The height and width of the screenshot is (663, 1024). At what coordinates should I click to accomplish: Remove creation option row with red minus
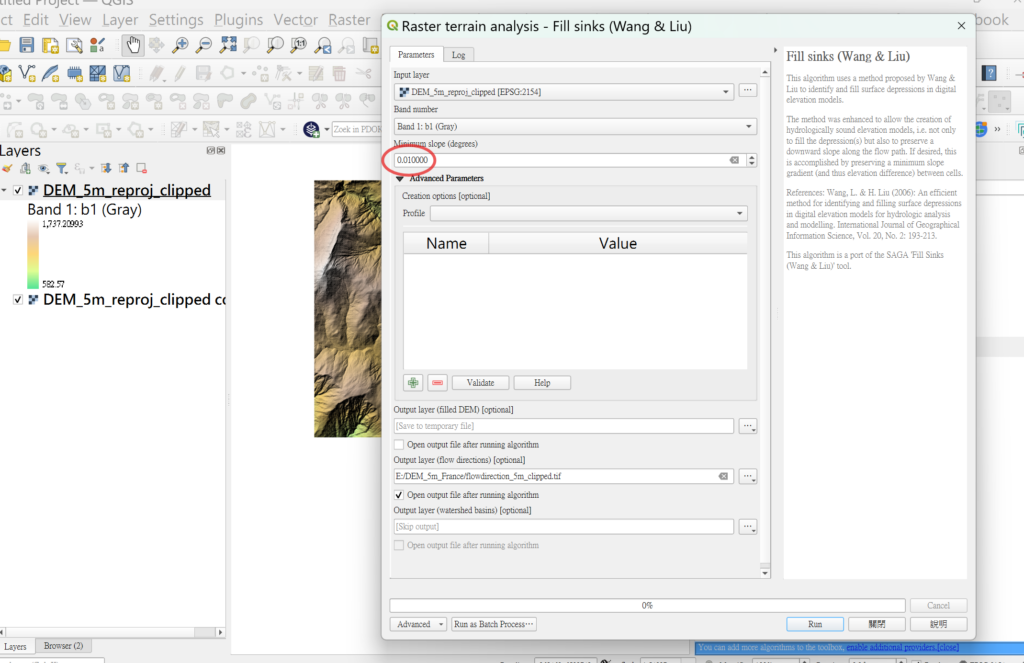pyautogui.click(x=437, y=383)
